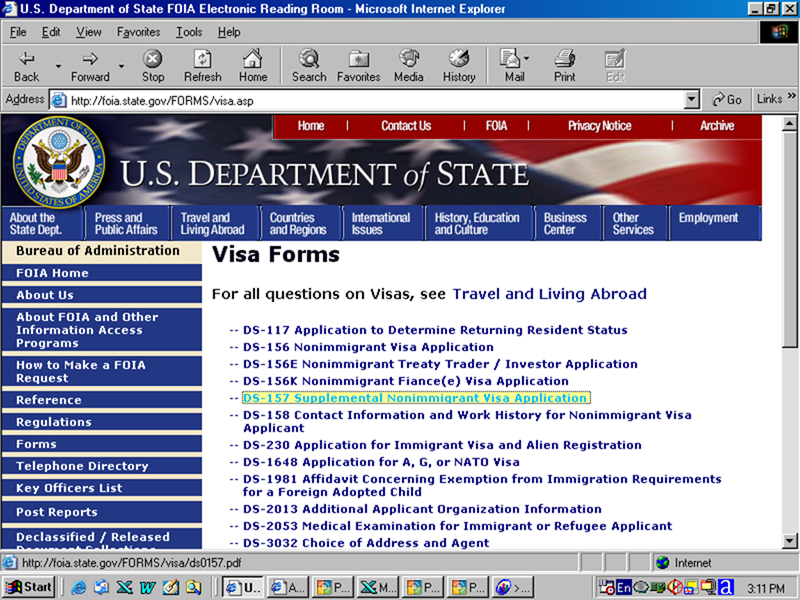Viewport: 800px width, 600px height.
Task: Click the En language indicator in tray
Action: tap(623, 587)
